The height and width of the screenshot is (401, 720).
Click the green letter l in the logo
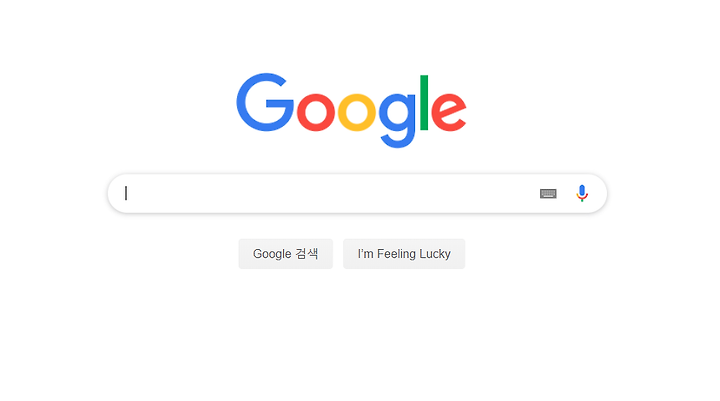(424, 102)
